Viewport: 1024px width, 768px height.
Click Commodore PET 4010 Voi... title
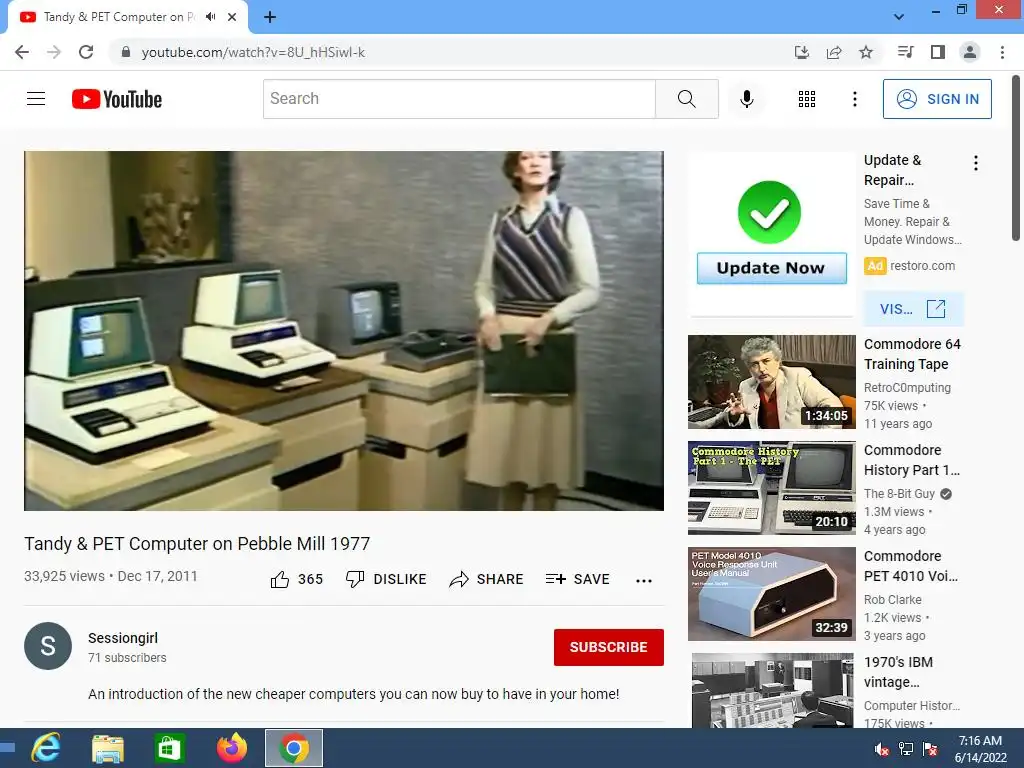[x=910, y=566]
